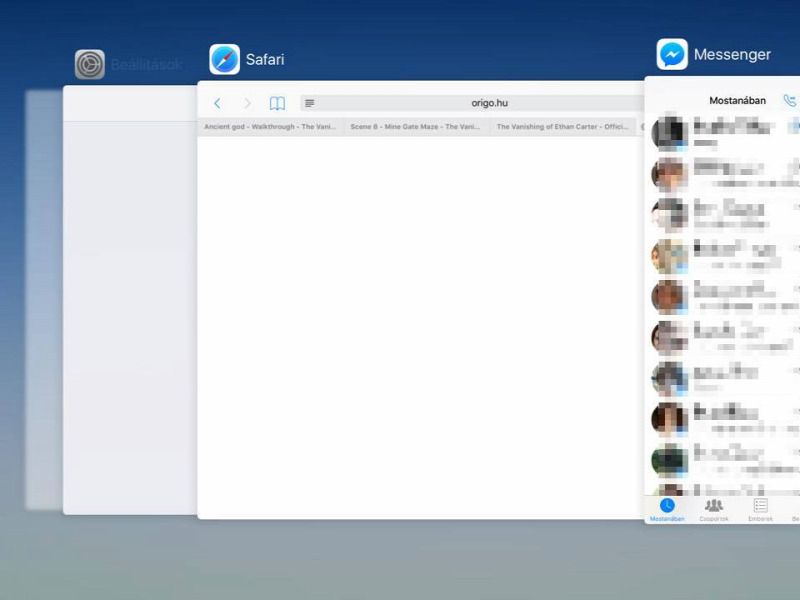Switch to the 'Scene 8 - Mine Gate Maze' tab
Screen dimensions: 800x600
pyautogui.click(x=415, y=127)
